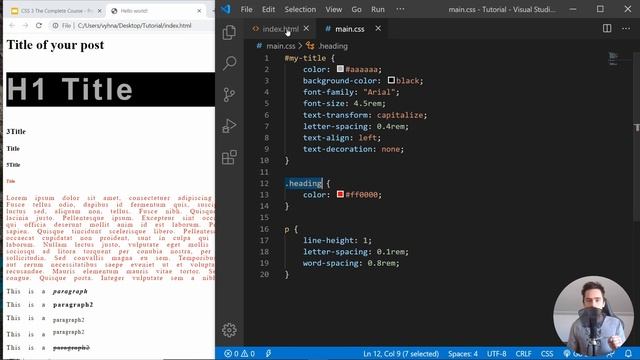
Task: Switch to the index.html tab
Action: [x=280, y=29]
